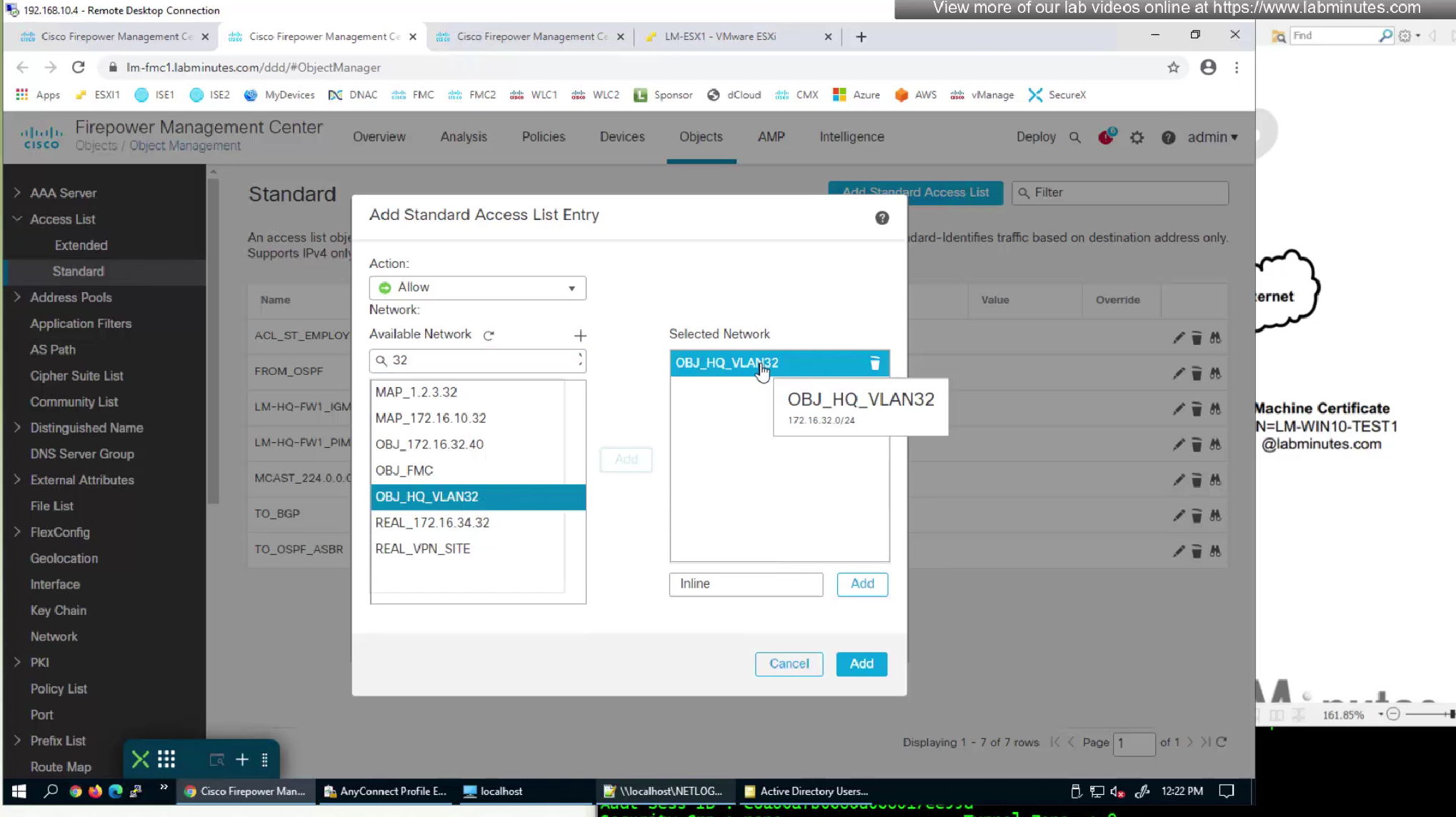Click the Inline network input field
1456x817 pixels.
point(745,584)
